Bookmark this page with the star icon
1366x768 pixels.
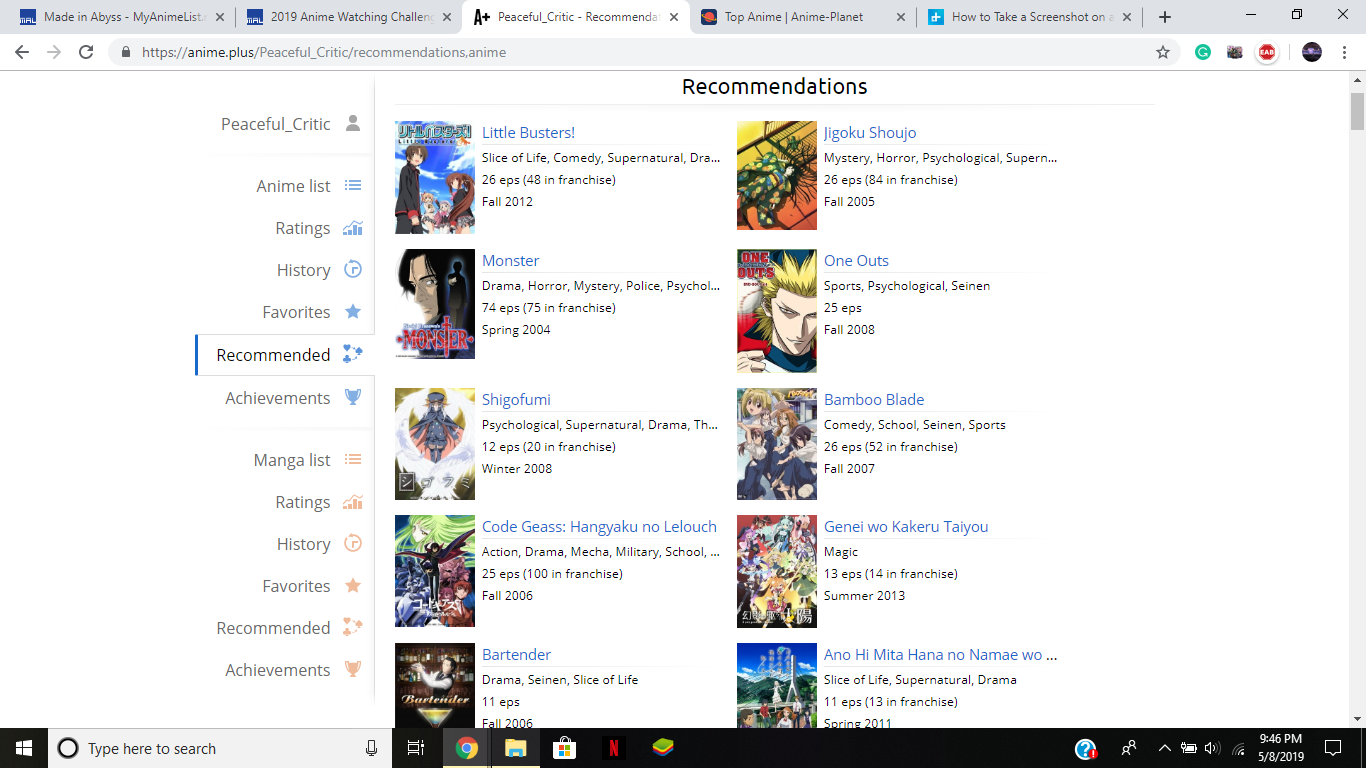(x=1163, y=52)
